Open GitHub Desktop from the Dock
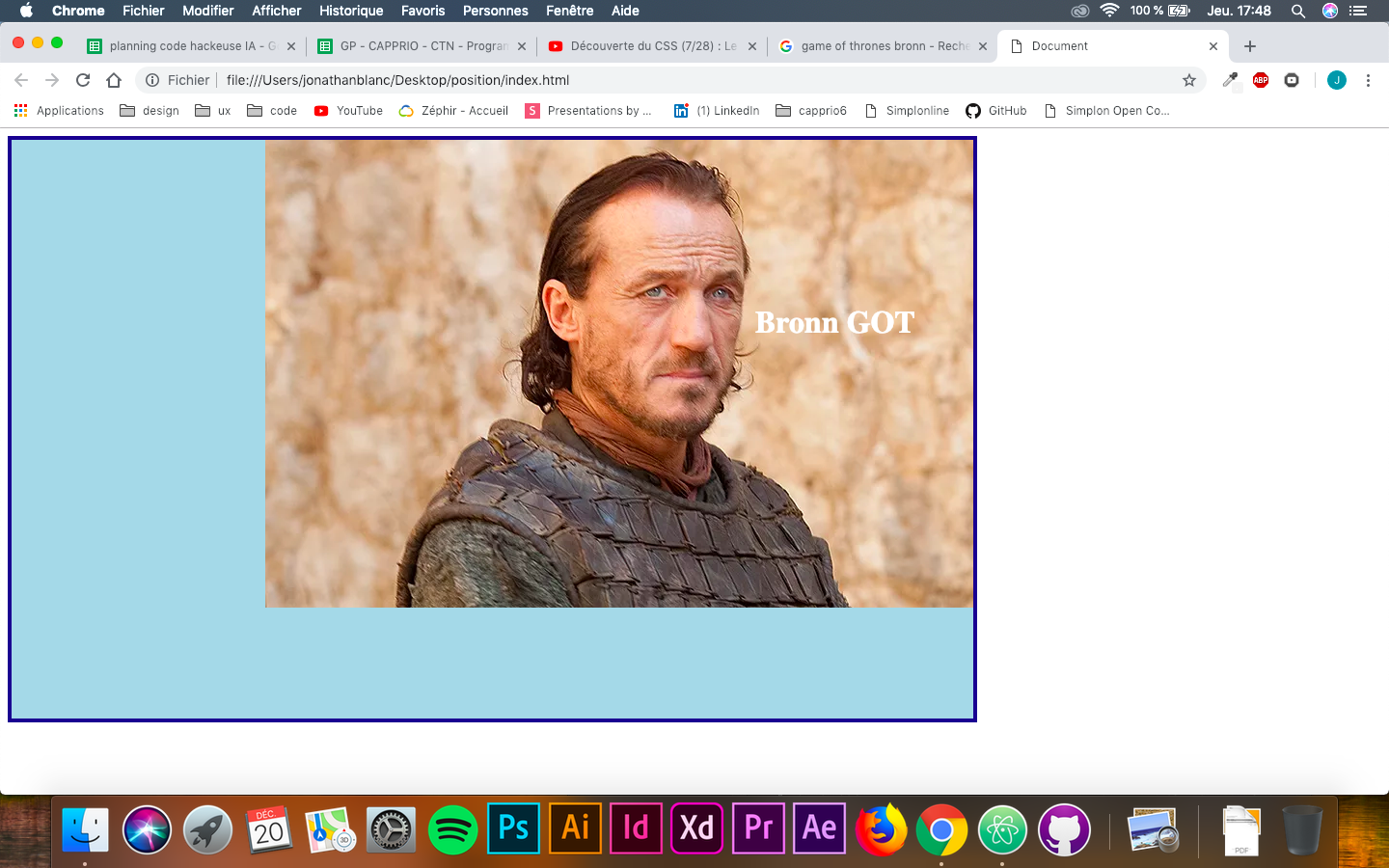 coord(1064,829)
